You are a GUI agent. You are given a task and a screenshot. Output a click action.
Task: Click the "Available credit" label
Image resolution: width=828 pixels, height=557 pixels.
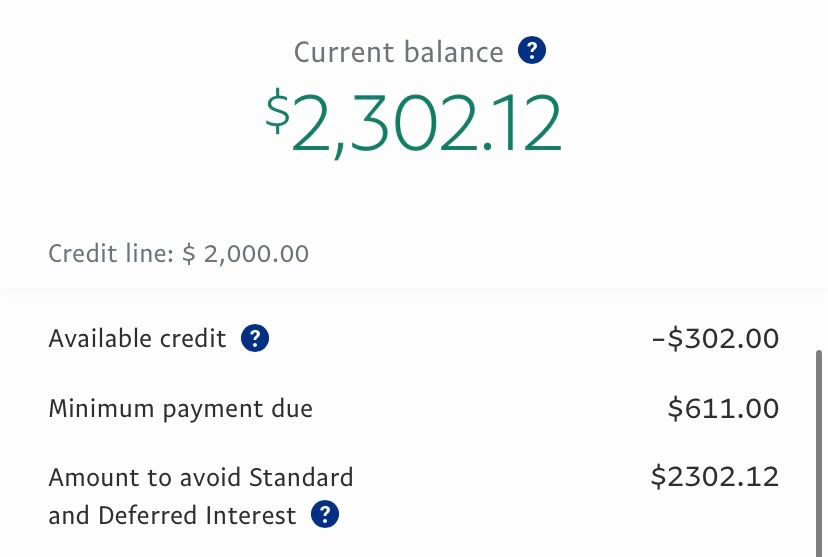(x=137, y=339)
